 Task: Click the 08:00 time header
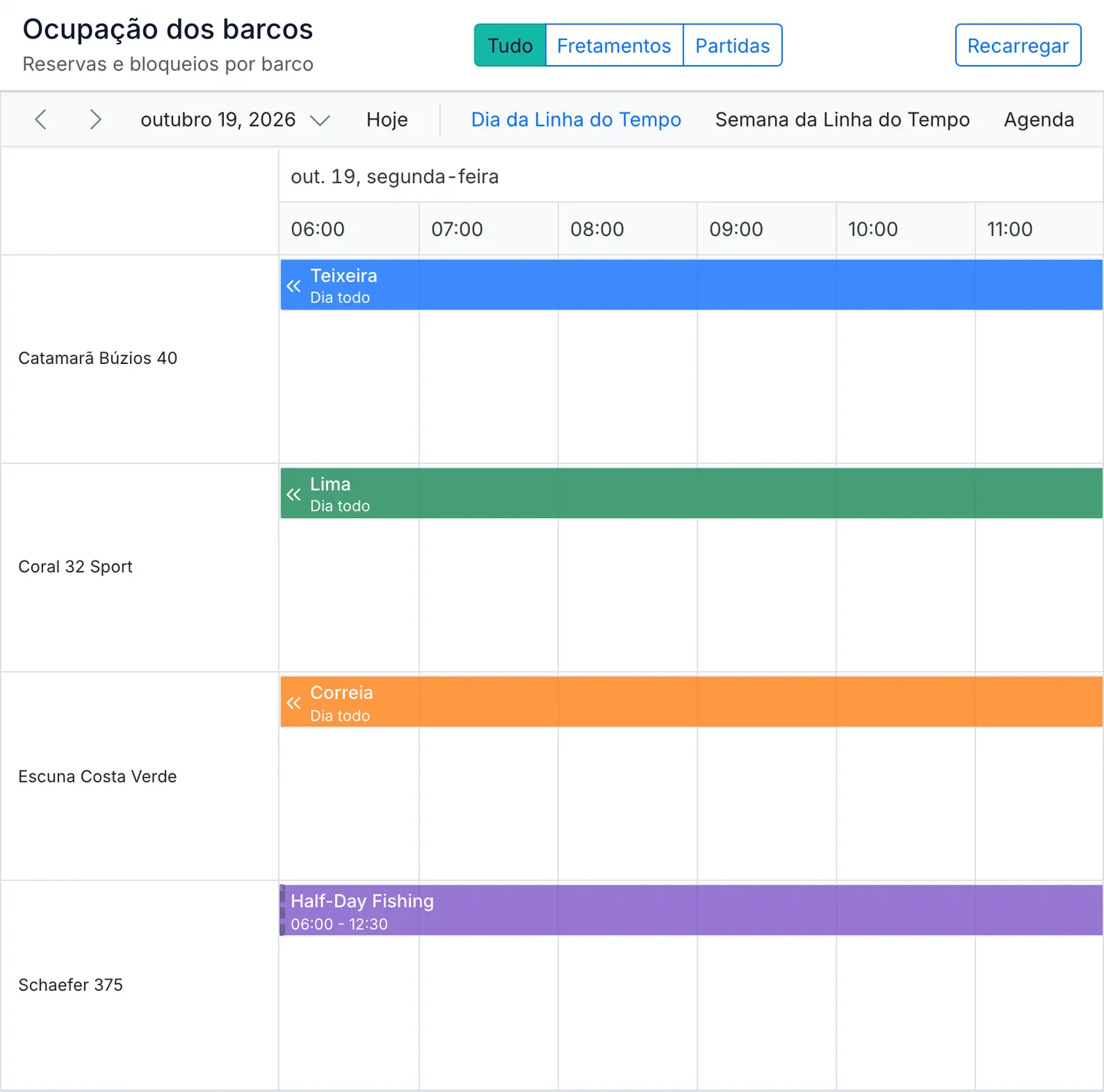[x=627, y=229]
